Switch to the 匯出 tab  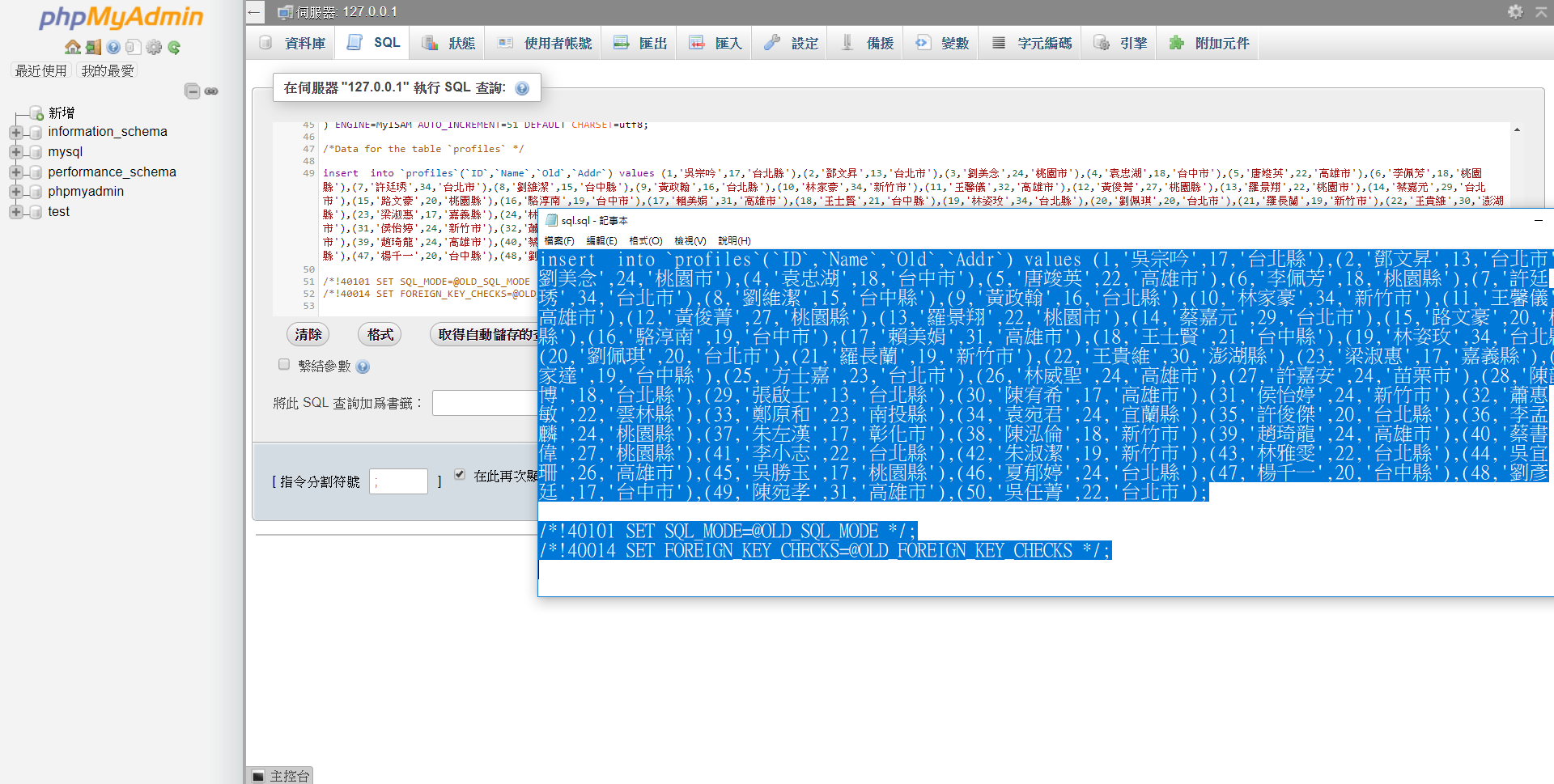pyautogui.click(x=640, y=43)
